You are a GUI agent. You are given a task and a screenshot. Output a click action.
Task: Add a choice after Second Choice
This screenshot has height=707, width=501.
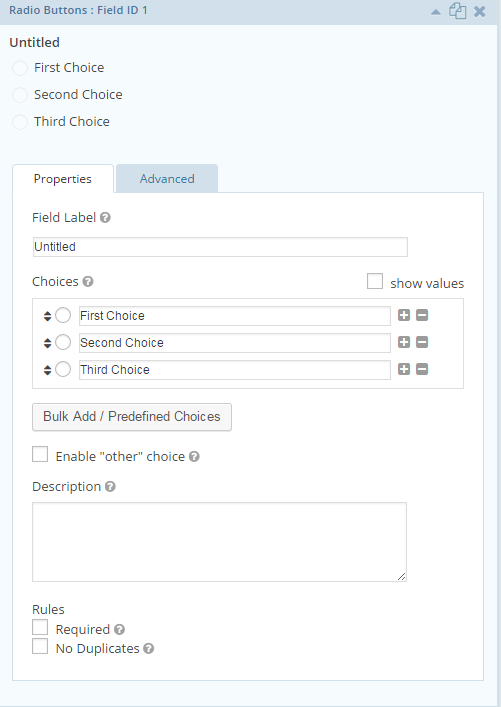(x=404, y=342)
